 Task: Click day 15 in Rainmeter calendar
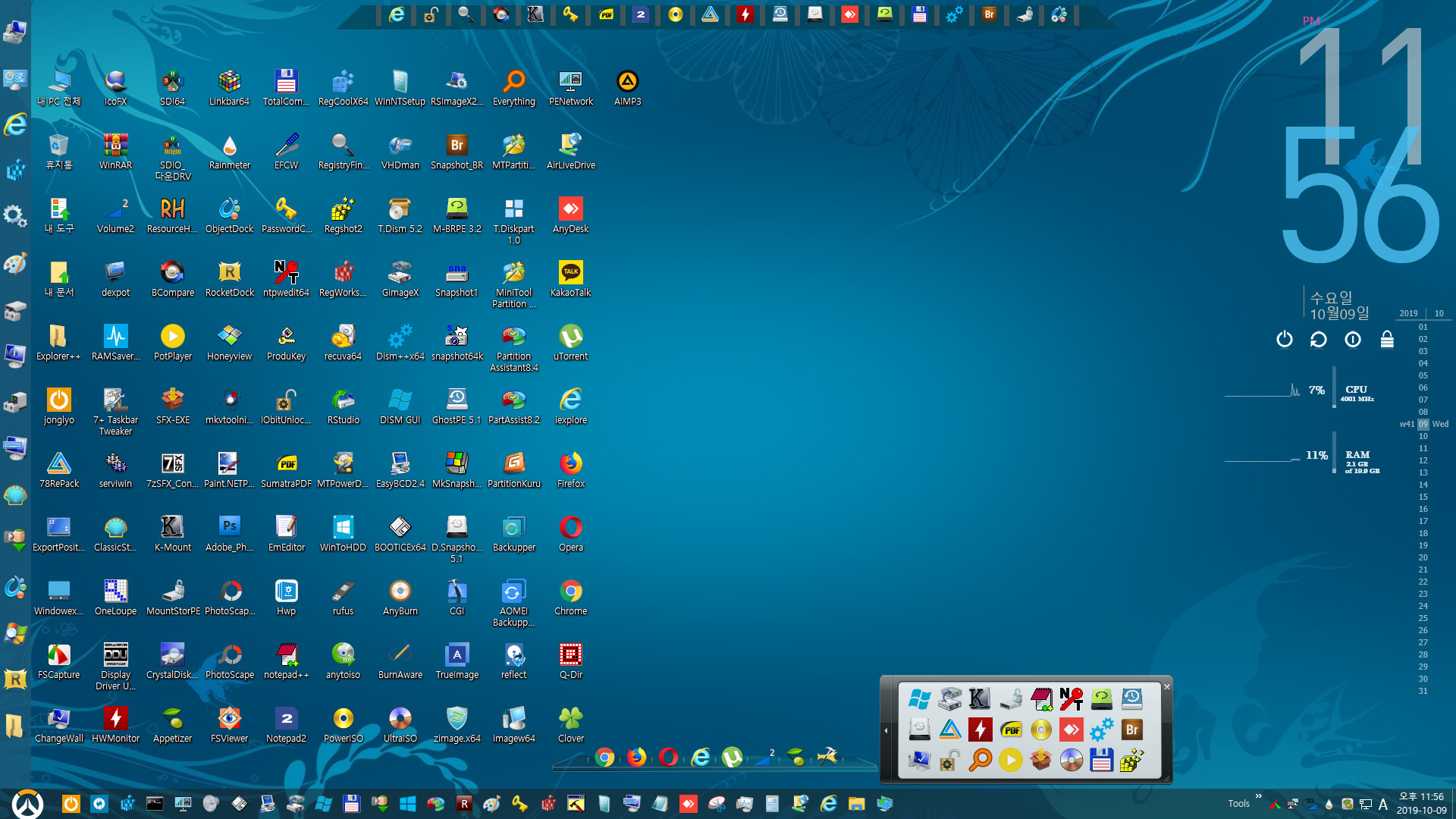(x=1423, y=497)
